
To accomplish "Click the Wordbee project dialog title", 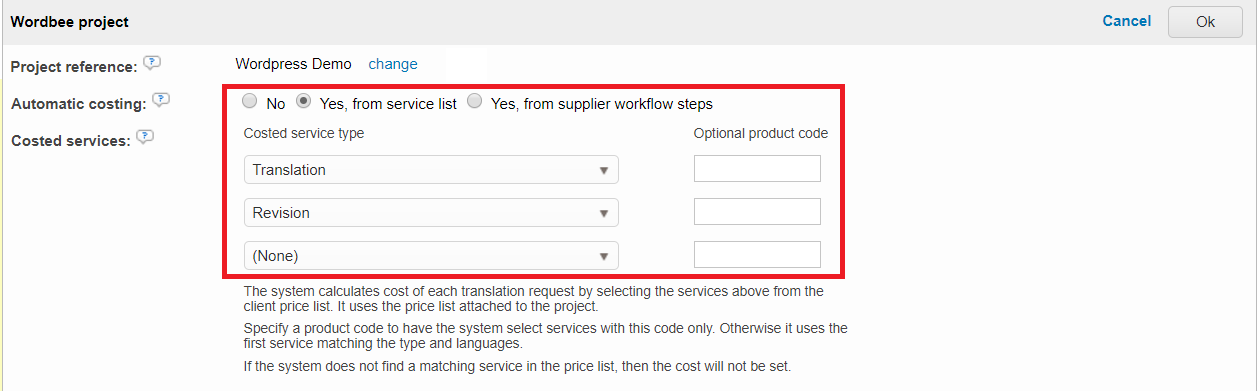I will click(69, 21).
